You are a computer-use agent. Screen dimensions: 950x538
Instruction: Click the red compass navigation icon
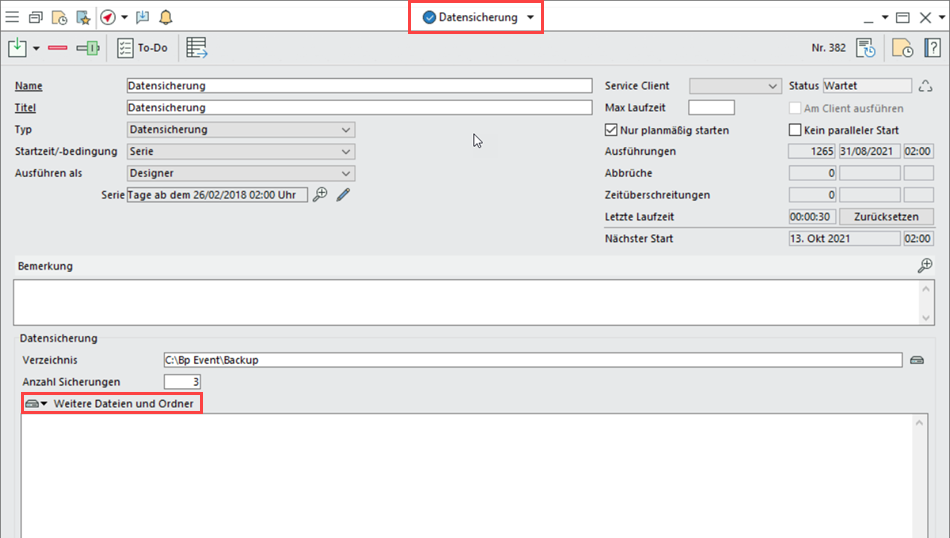[108, 17]
